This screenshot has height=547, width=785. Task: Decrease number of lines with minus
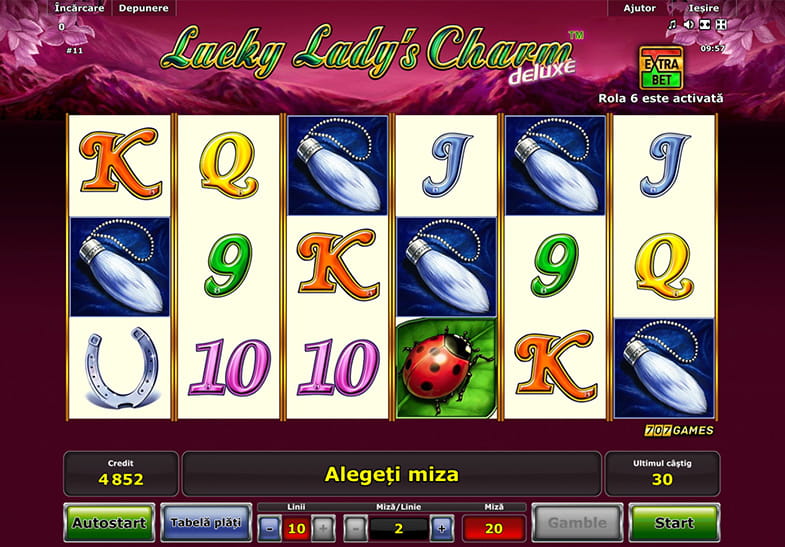tap(270, 528)
